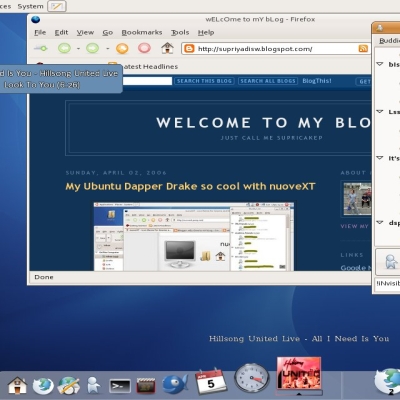Click the red Stop loading button
Screen dimensions: 400x400
[144, 48]
